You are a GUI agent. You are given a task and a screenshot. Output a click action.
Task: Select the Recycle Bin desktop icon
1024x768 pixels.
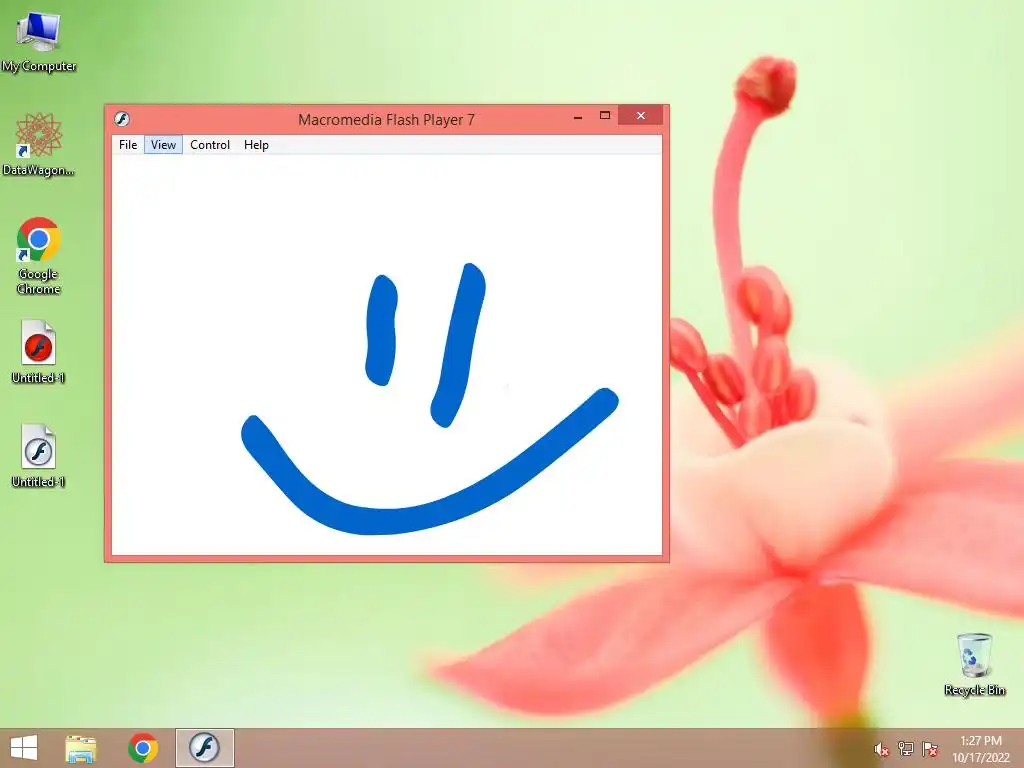pyautogui.click(x=974, y=664)
